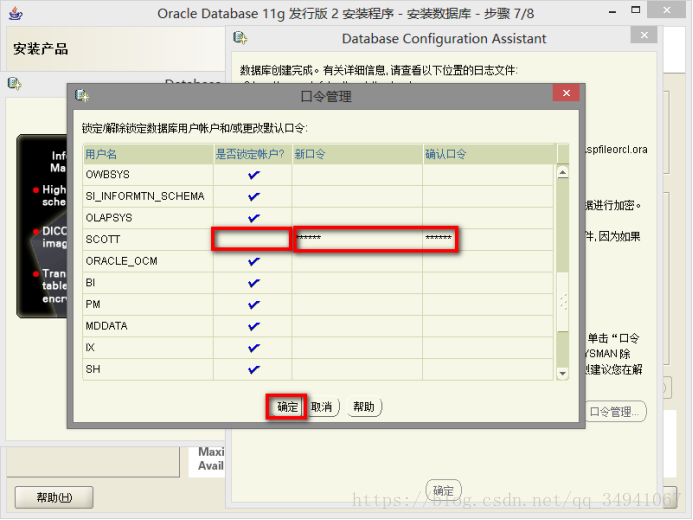Click 取消 in the 口令管理 dialog

(x=322, y=407)
